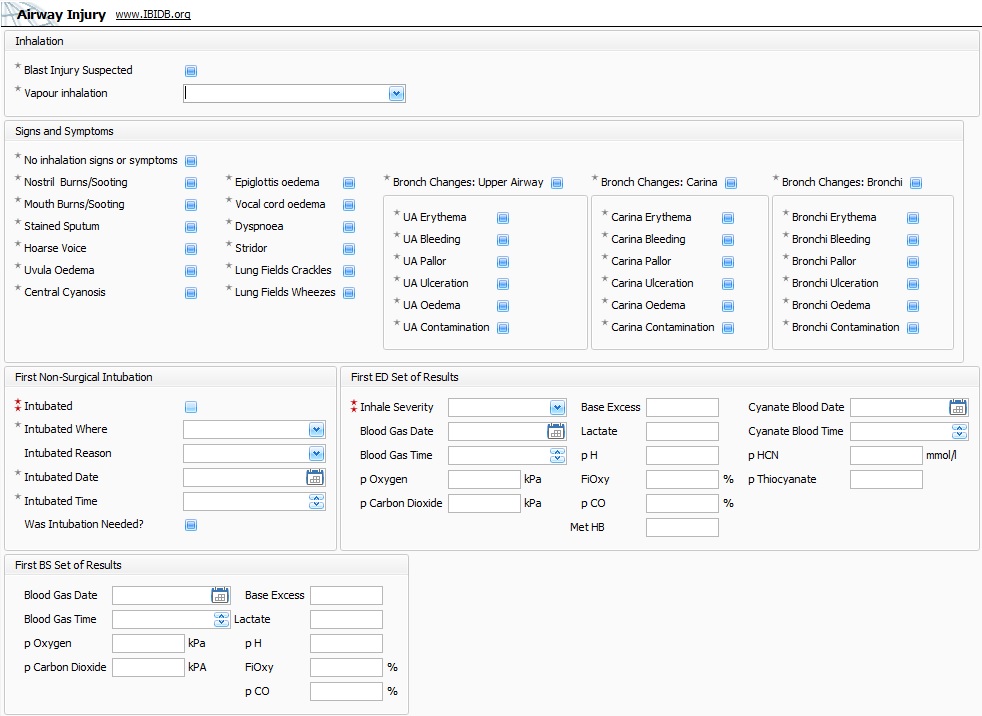Click Intubated Time spinner arrows
The height and width of the screenshot is (716, 982).
pyautogui.click(x=316, y=502)
